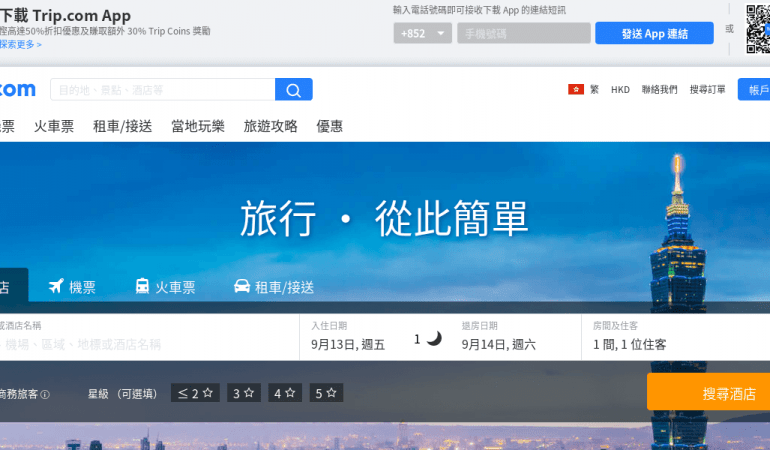Click the magnifier search icon button
Viewport: 770px width, 450px height.
(293, 90)
